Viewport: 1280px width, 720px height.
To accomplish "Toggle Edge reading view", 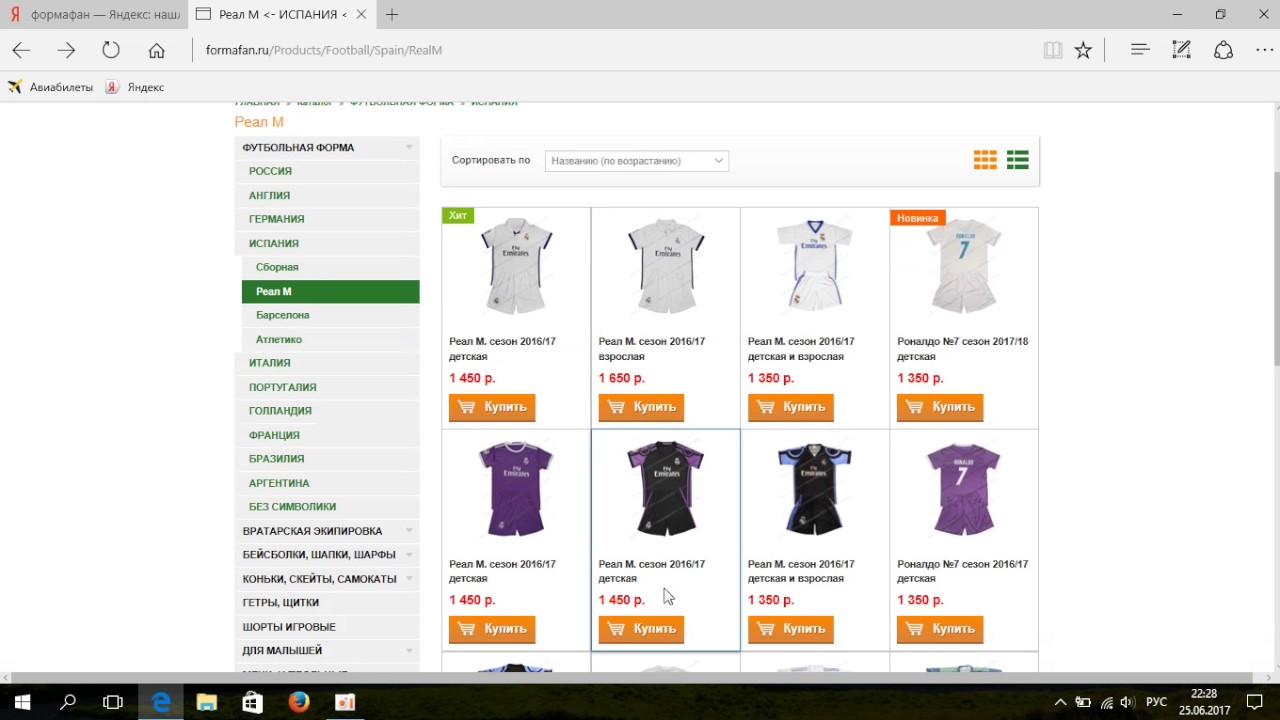I will coord(1052,50).
